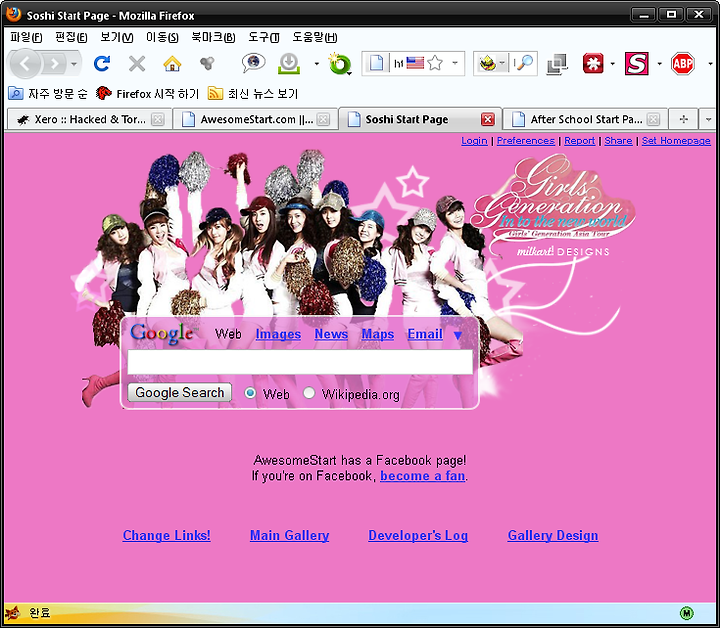Open the list all tabs dropdown arrow

709,119
